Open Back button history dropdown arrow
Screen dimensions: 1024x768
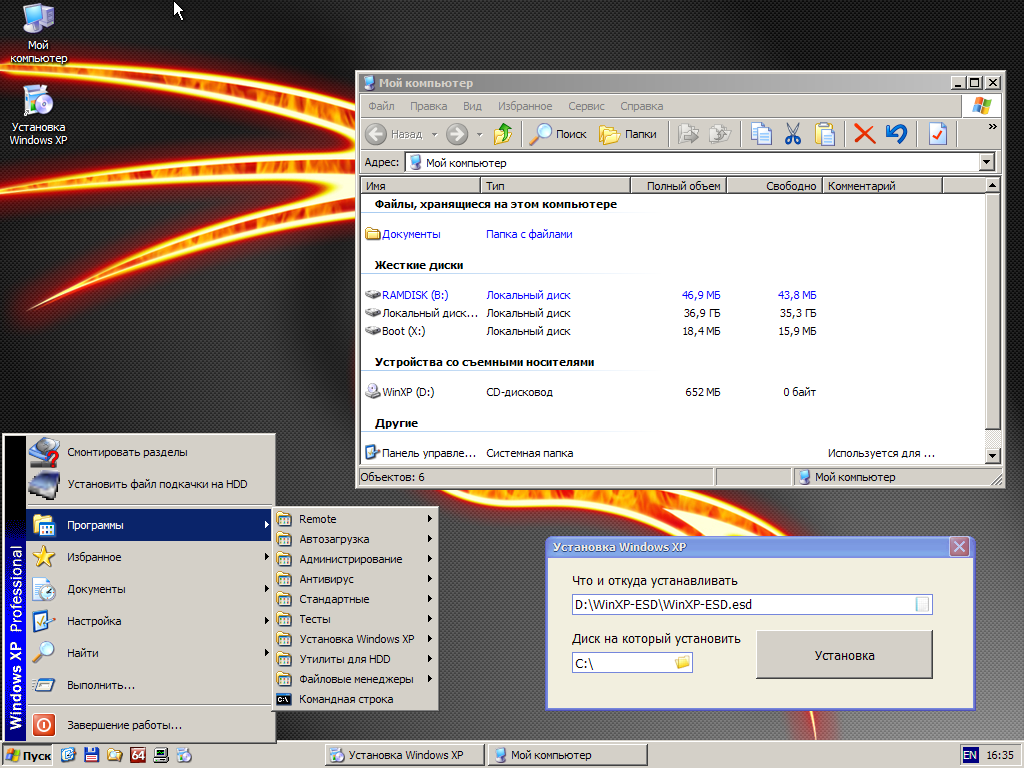coord(434,135)
